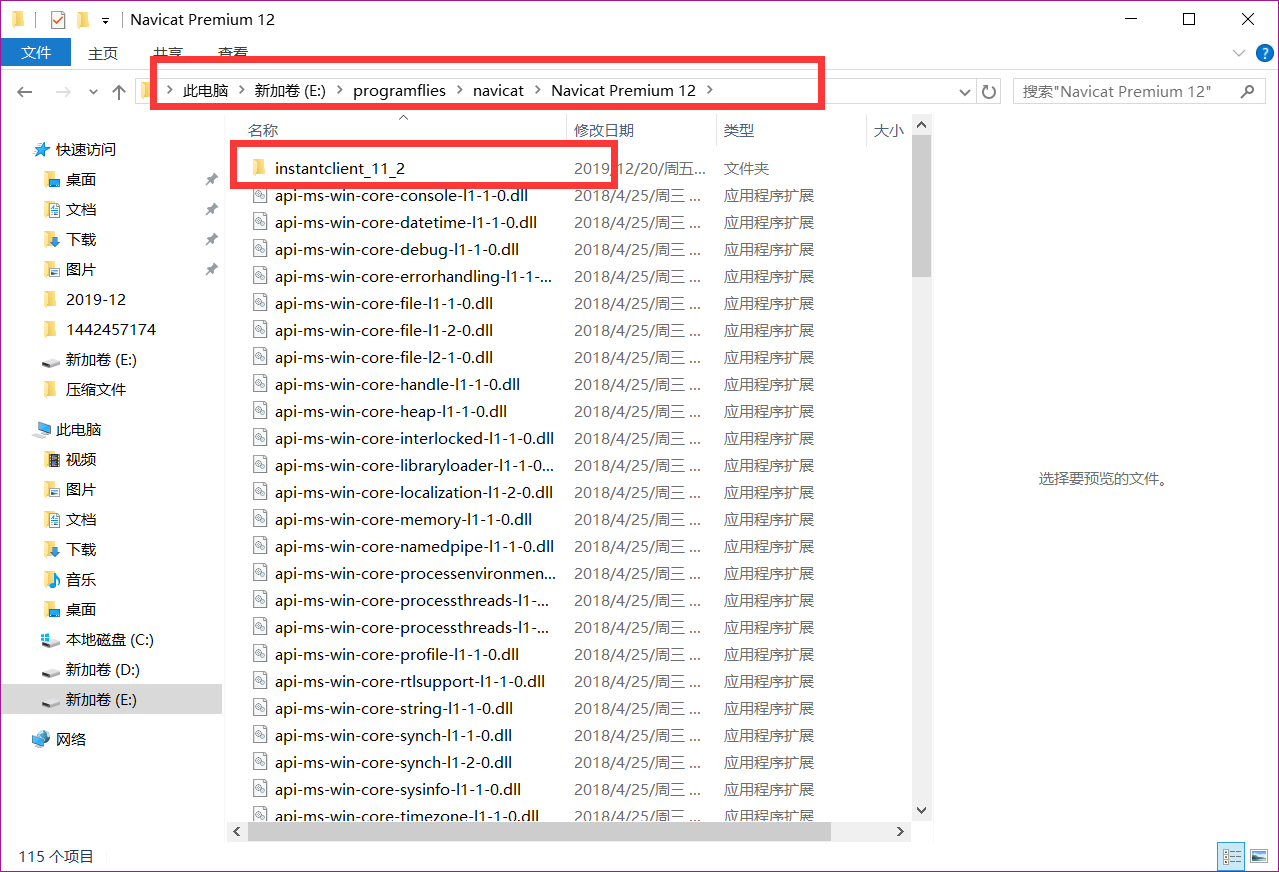1279x872 pixels.
Task: Click the api-ms-win-core-debug-l1-1-0.dll file icon
Action: [259, 250]
